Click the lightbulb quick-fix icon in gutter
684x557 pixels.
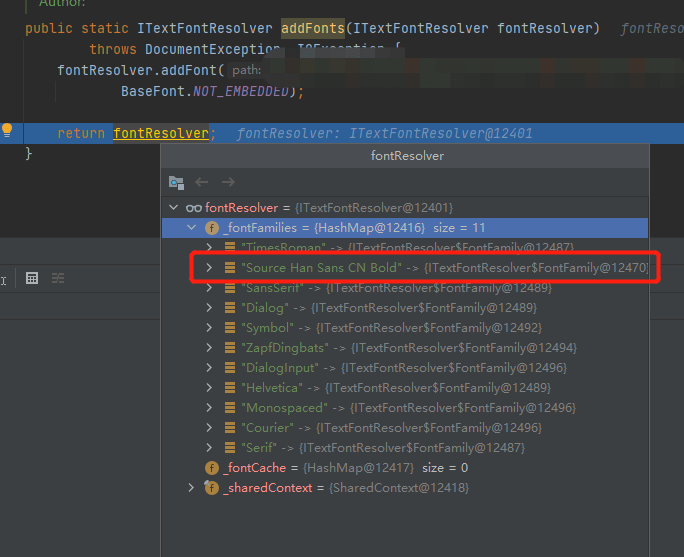coord(7,130)
